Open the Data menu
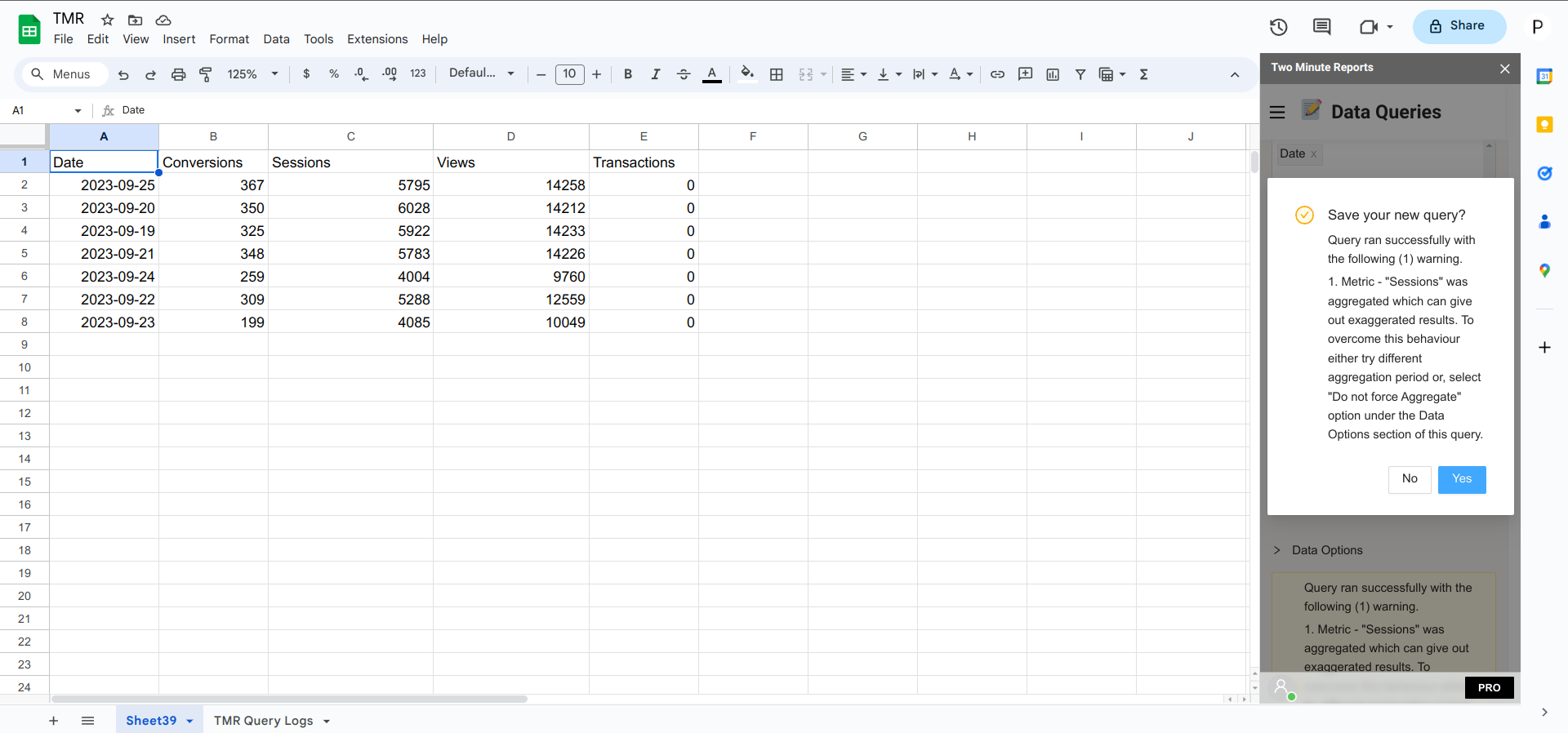This screenshot has height=733, width=1568. 276,39
